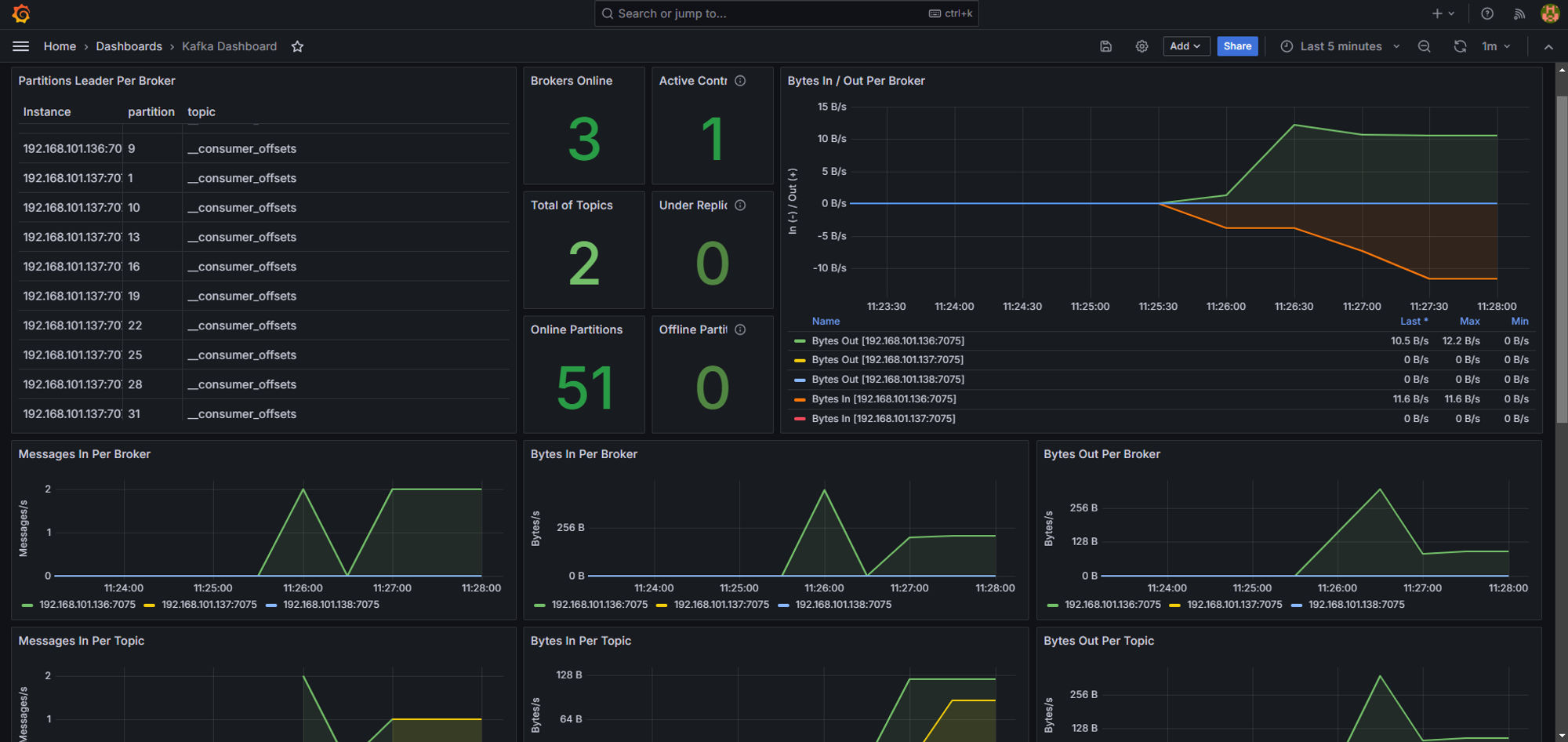Open the hamburger navigation menu

[21, 46]
